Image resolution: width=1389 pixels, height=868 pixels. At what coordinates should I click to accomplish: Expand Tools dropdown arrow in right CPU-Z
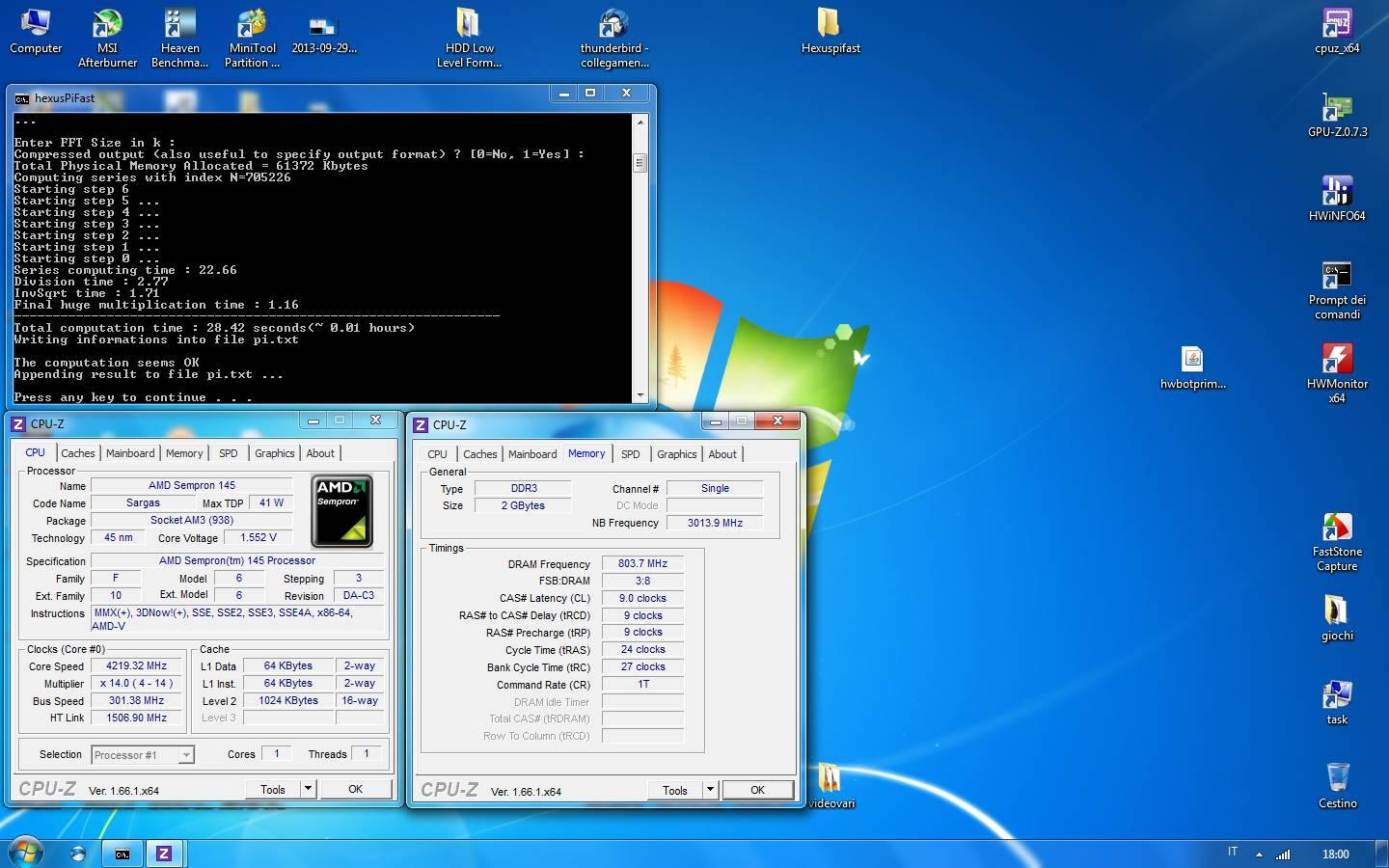710,790
